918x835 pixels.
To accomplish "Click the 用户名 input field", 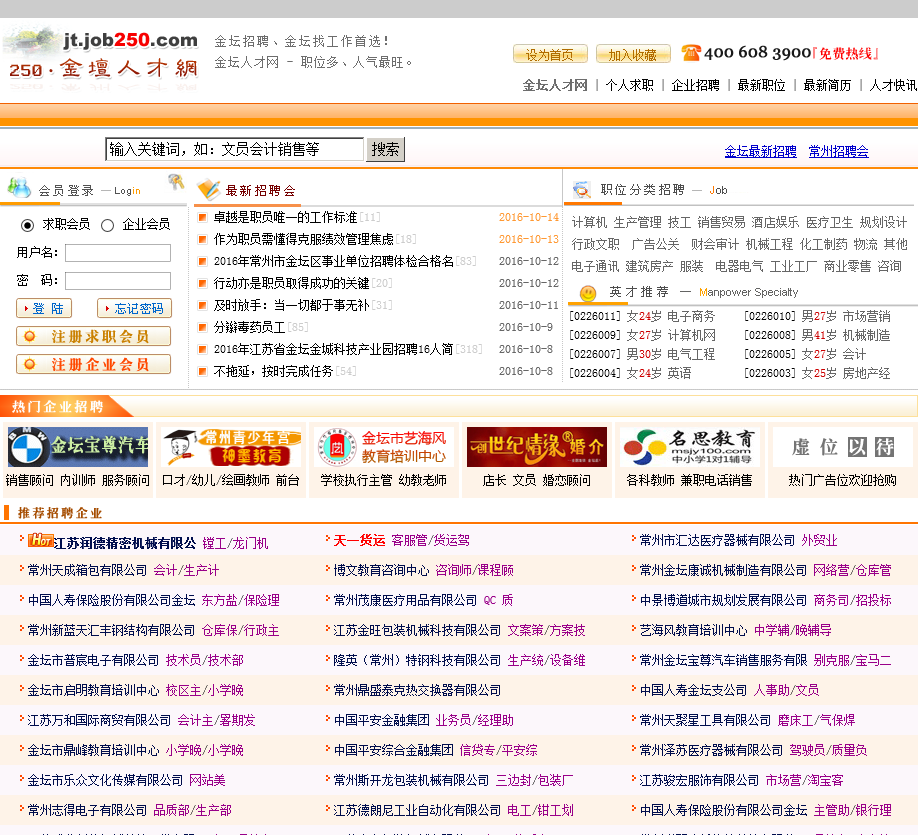I will point(118,253).
